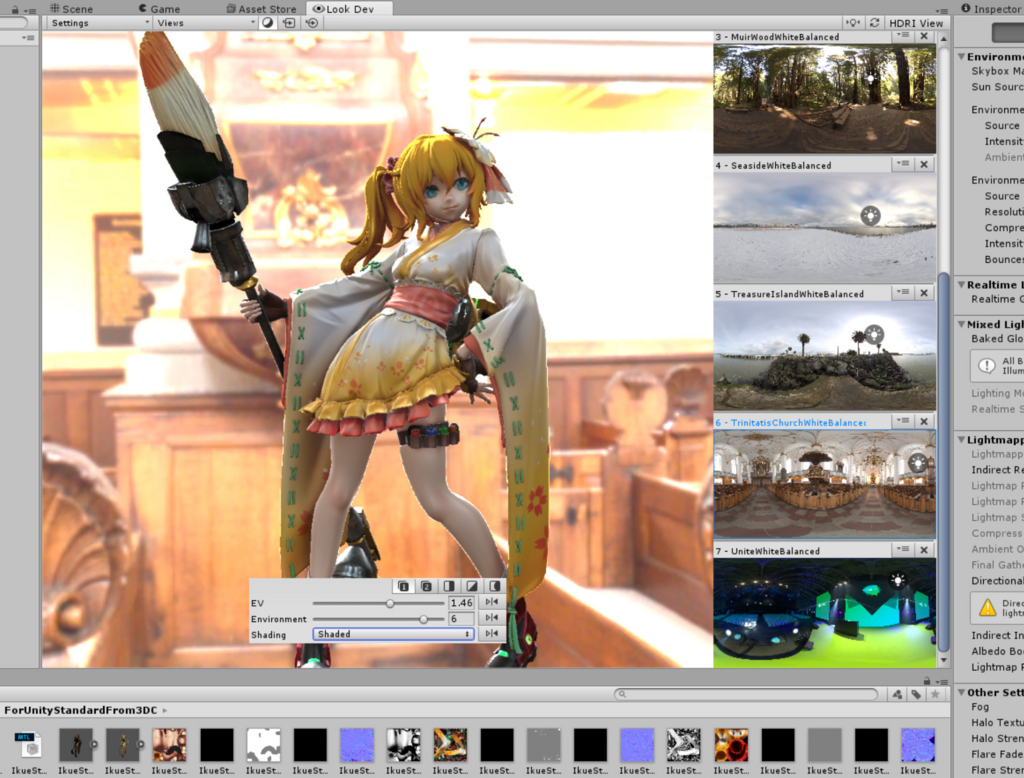Click the refresh icon beside HDRI View
This screenshot has height=778, width=1024.
pos(874,23)
